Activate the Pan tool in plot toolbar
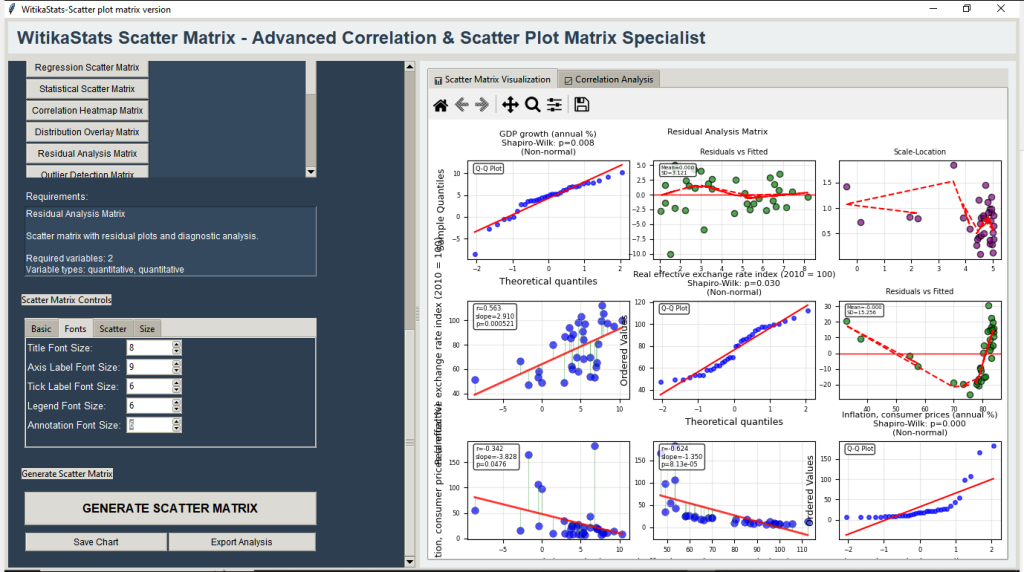The height and width of the screenshot is (572, 1024). coord(510,105)
